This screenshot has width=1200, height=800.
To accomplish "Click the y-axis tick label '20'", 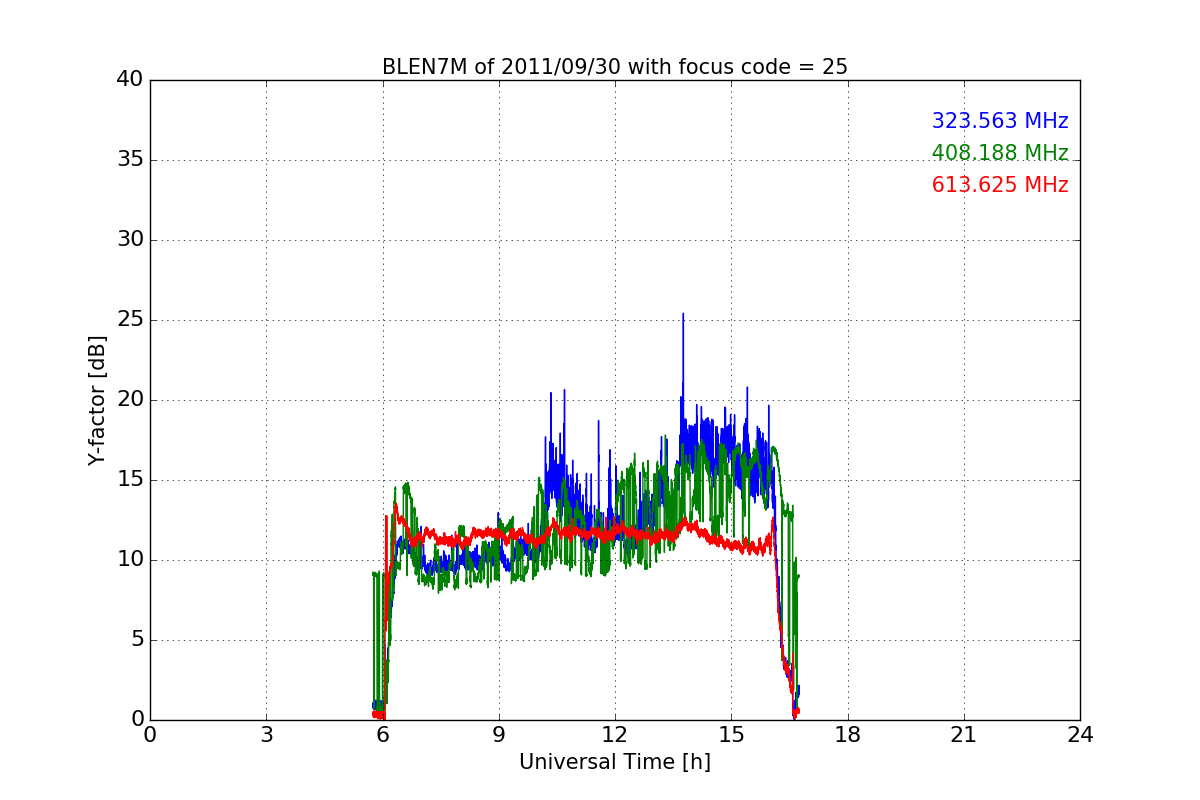I will point(130,400).
